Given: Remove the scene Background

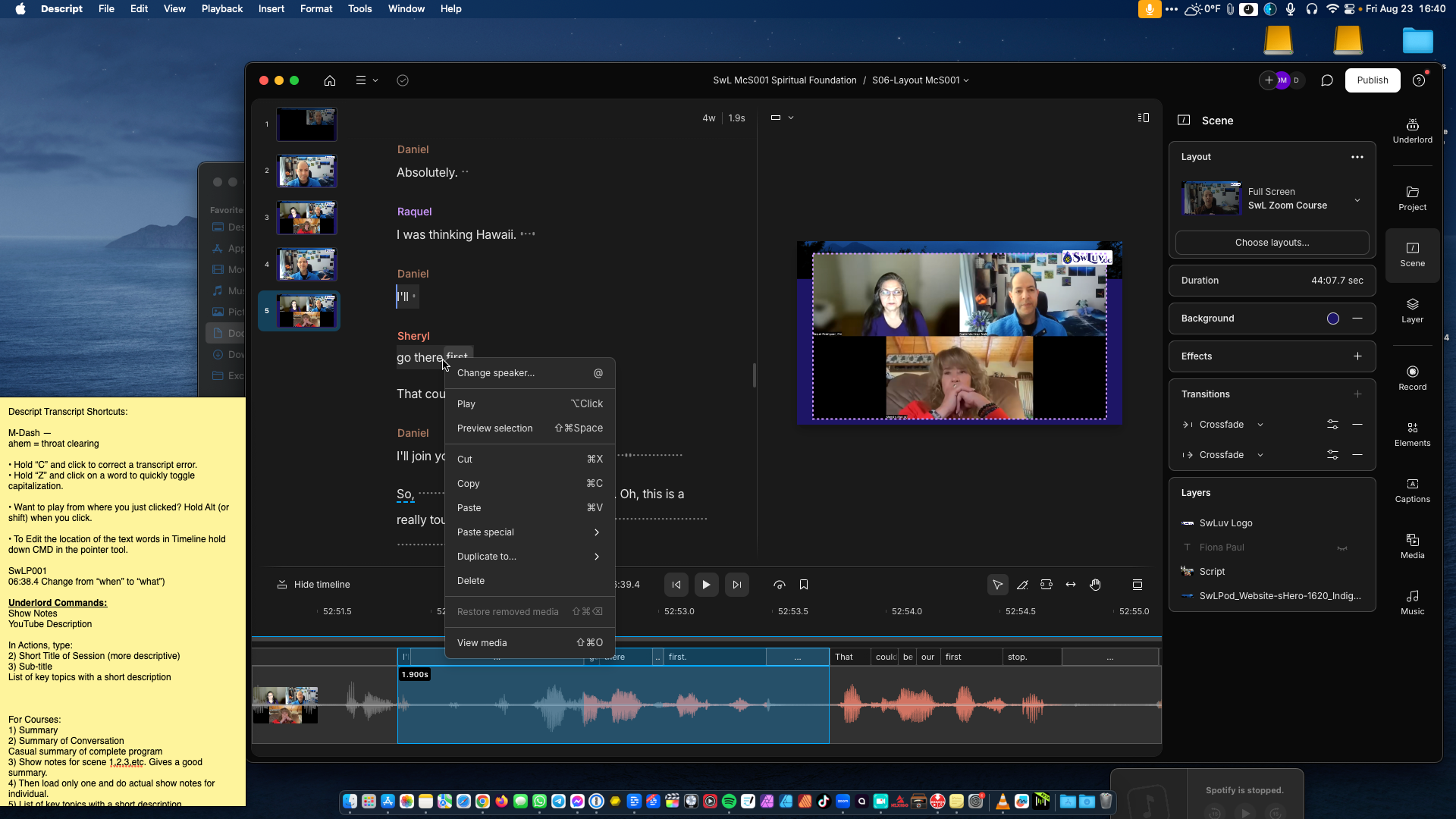Looking at the screenshot, I should tap(1357, 318).
